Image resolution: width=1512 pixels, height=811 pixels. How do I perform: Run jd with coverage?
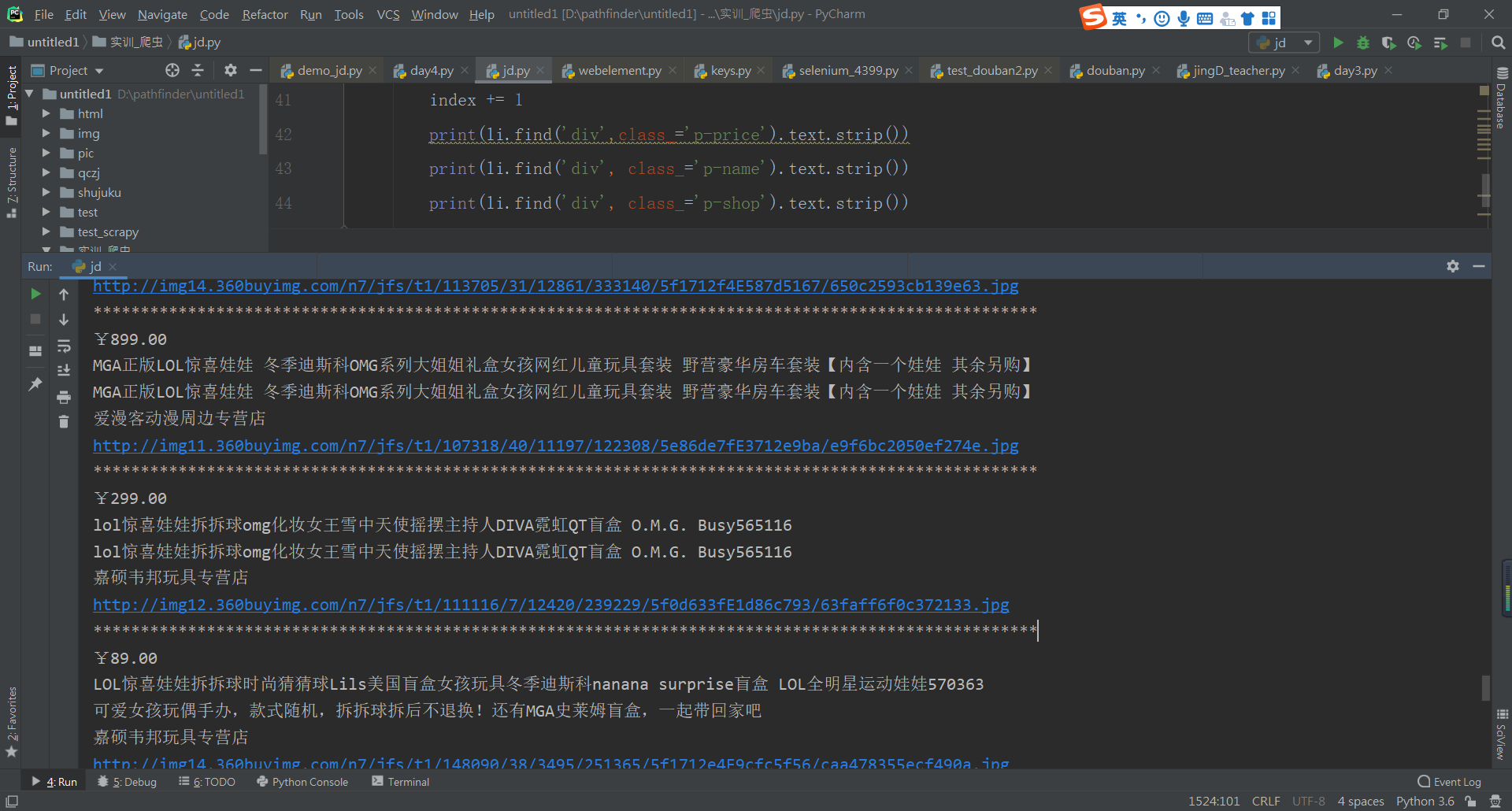tap(1388, 43)
